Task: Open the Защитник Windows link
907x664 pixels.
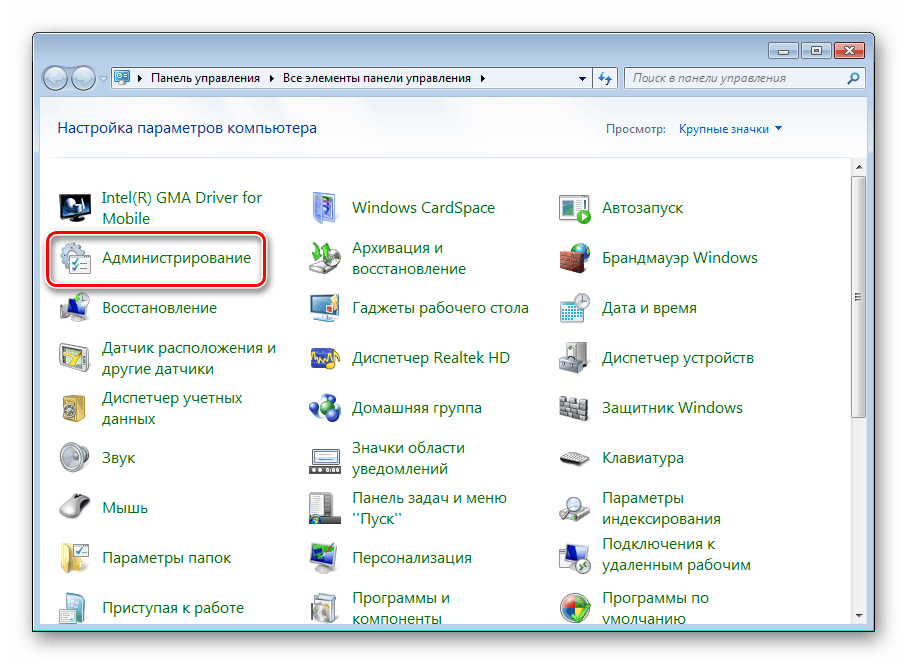Action: [x=672, y=408]
